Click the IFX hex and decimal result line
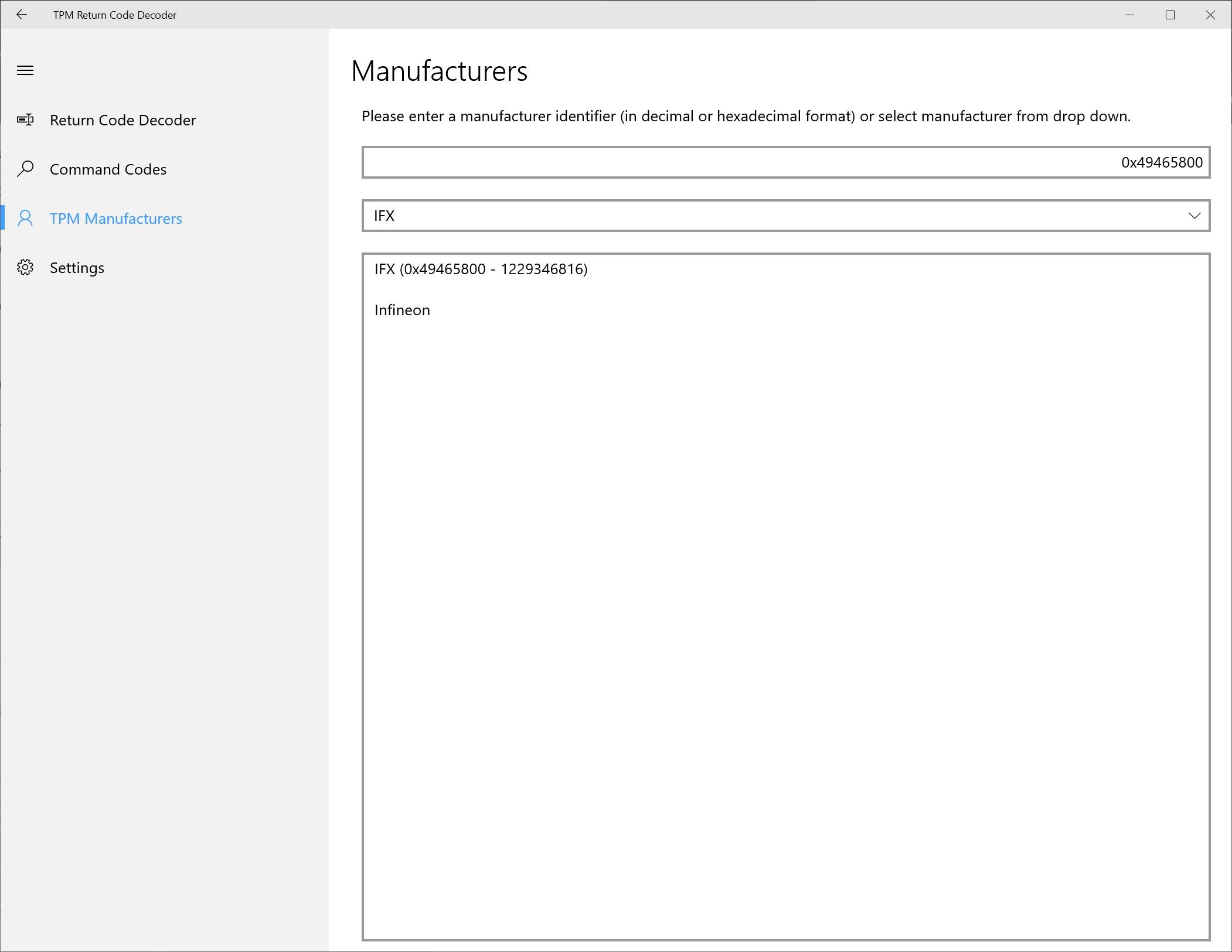 [x=481, y=269]
